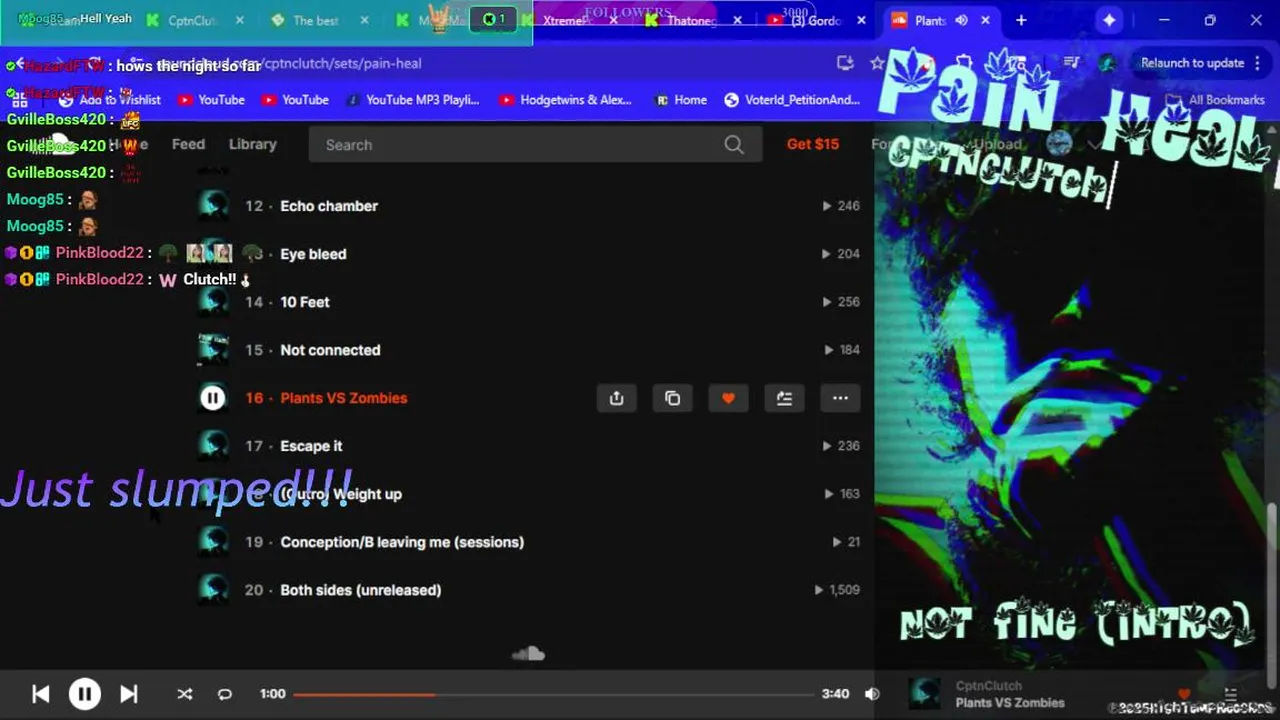Toggle repeat in player bar
The image size is (1280, 720).
(x=225, y=694)
